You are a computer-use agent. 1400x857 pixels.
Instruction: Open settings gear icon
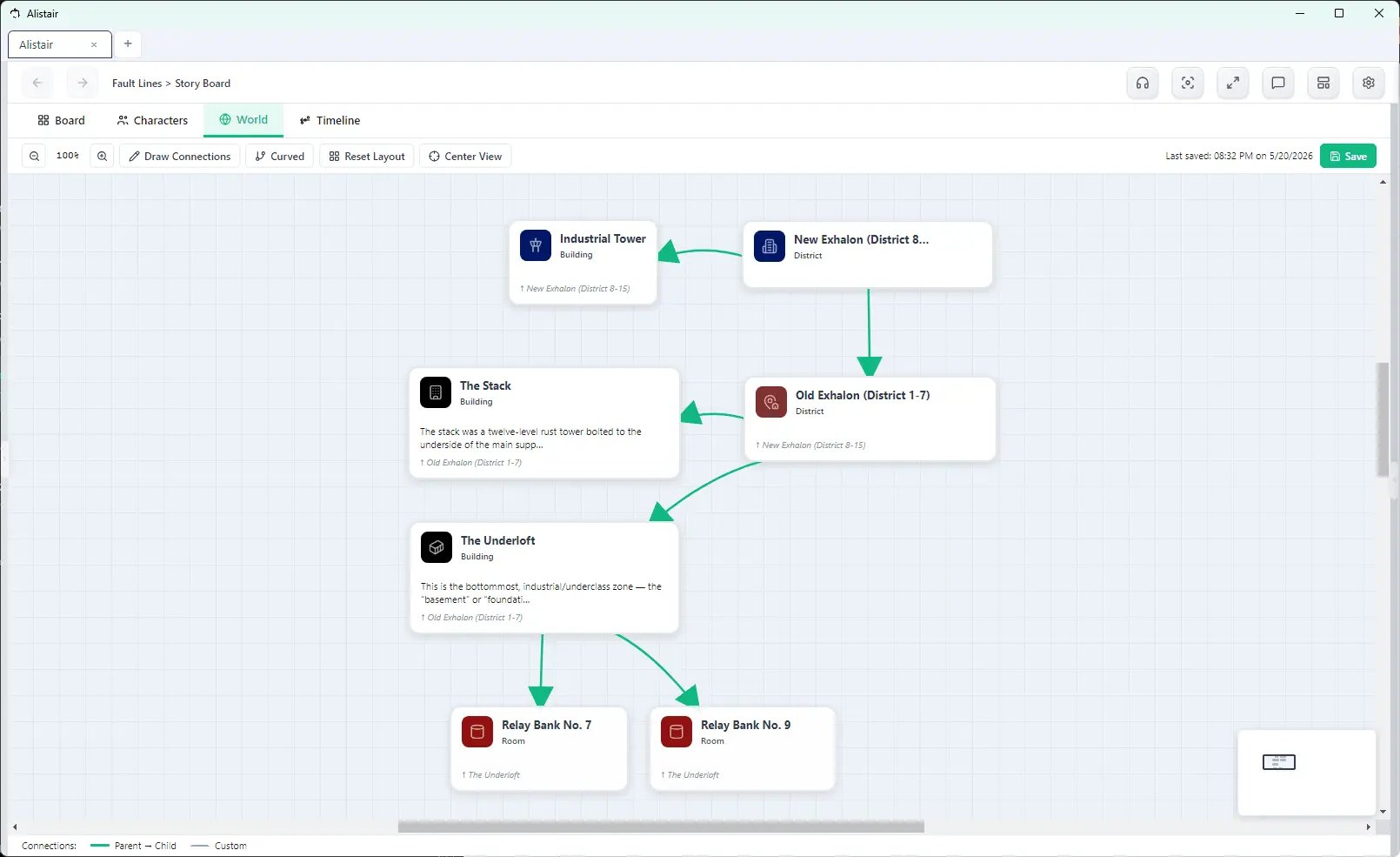1369,84
